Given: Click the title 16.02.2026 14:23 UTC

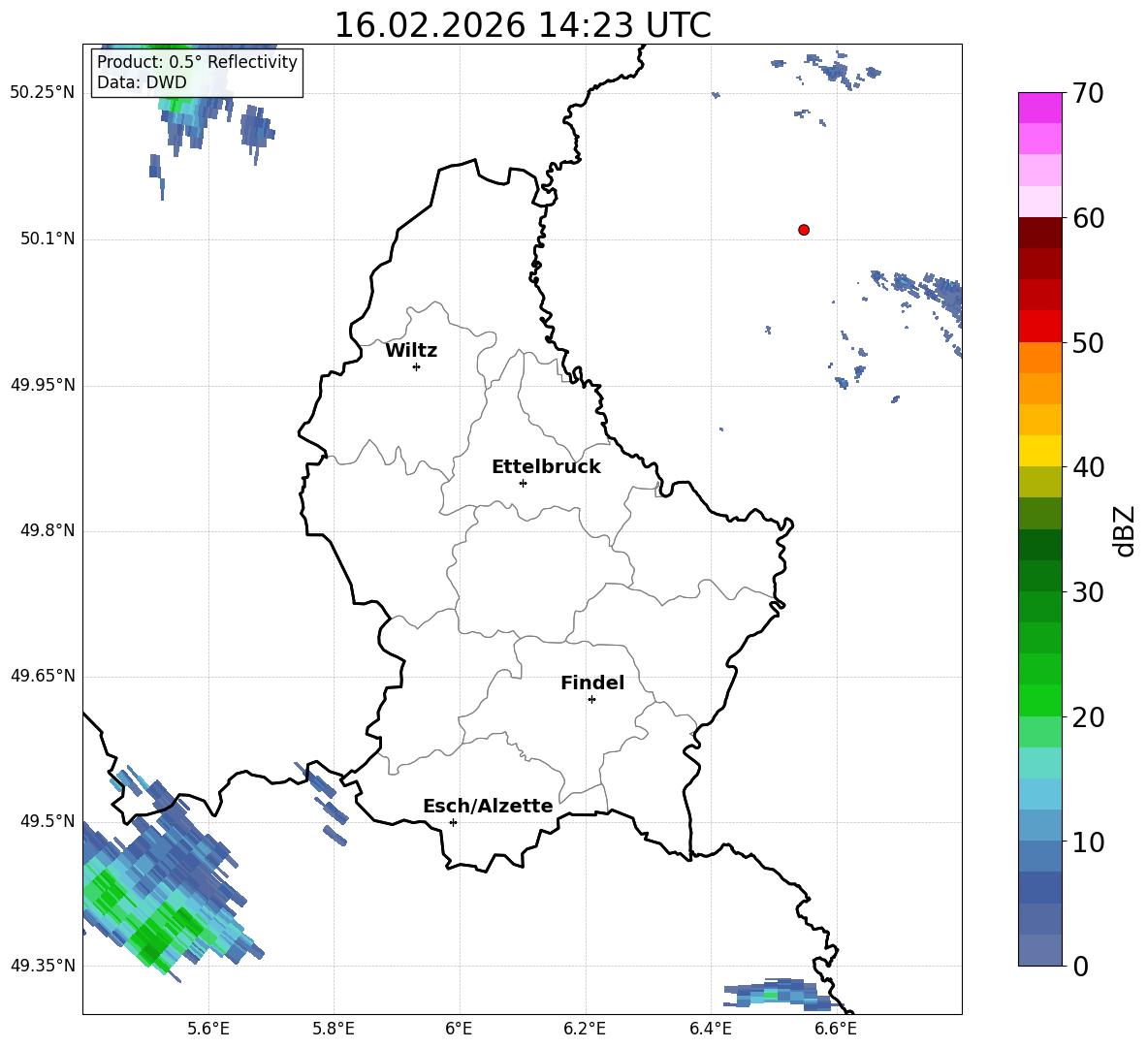Looking at the screenshot, I should (523, 25).
